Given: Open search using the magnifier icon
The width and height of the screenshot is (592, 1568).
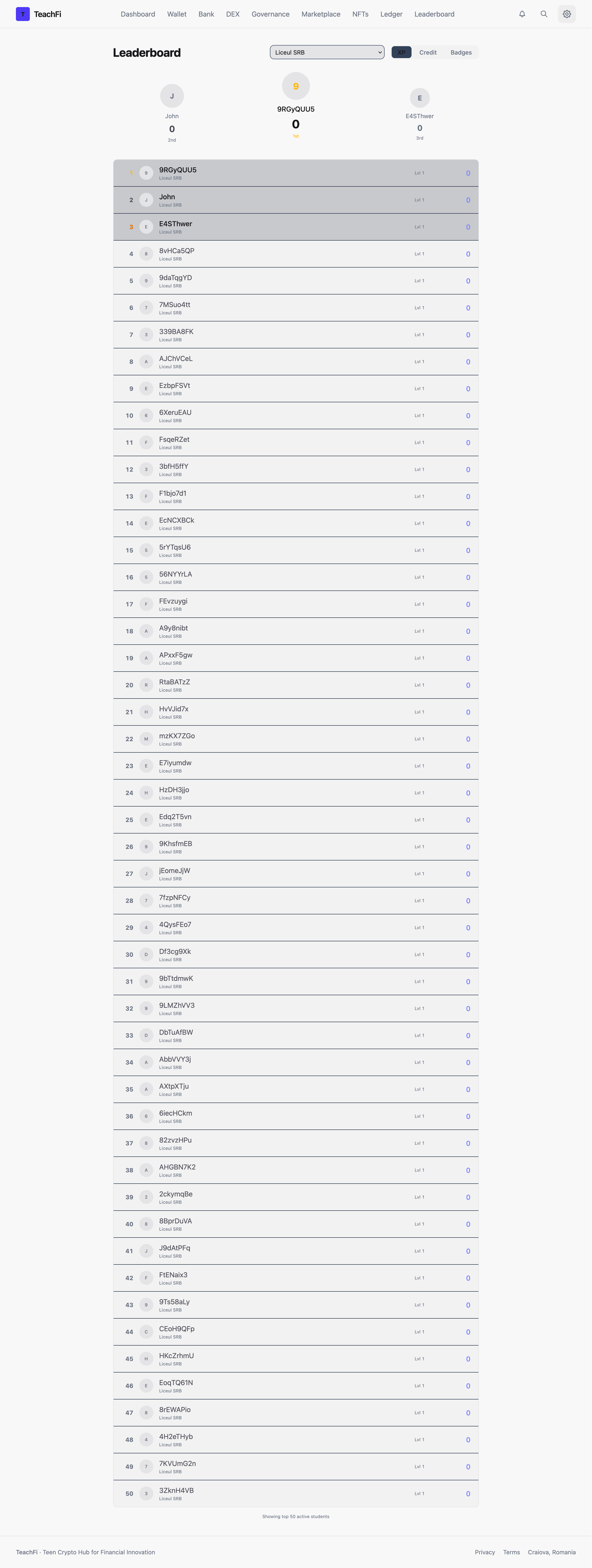Looking at the screenshot, I should tap(544, 14).
